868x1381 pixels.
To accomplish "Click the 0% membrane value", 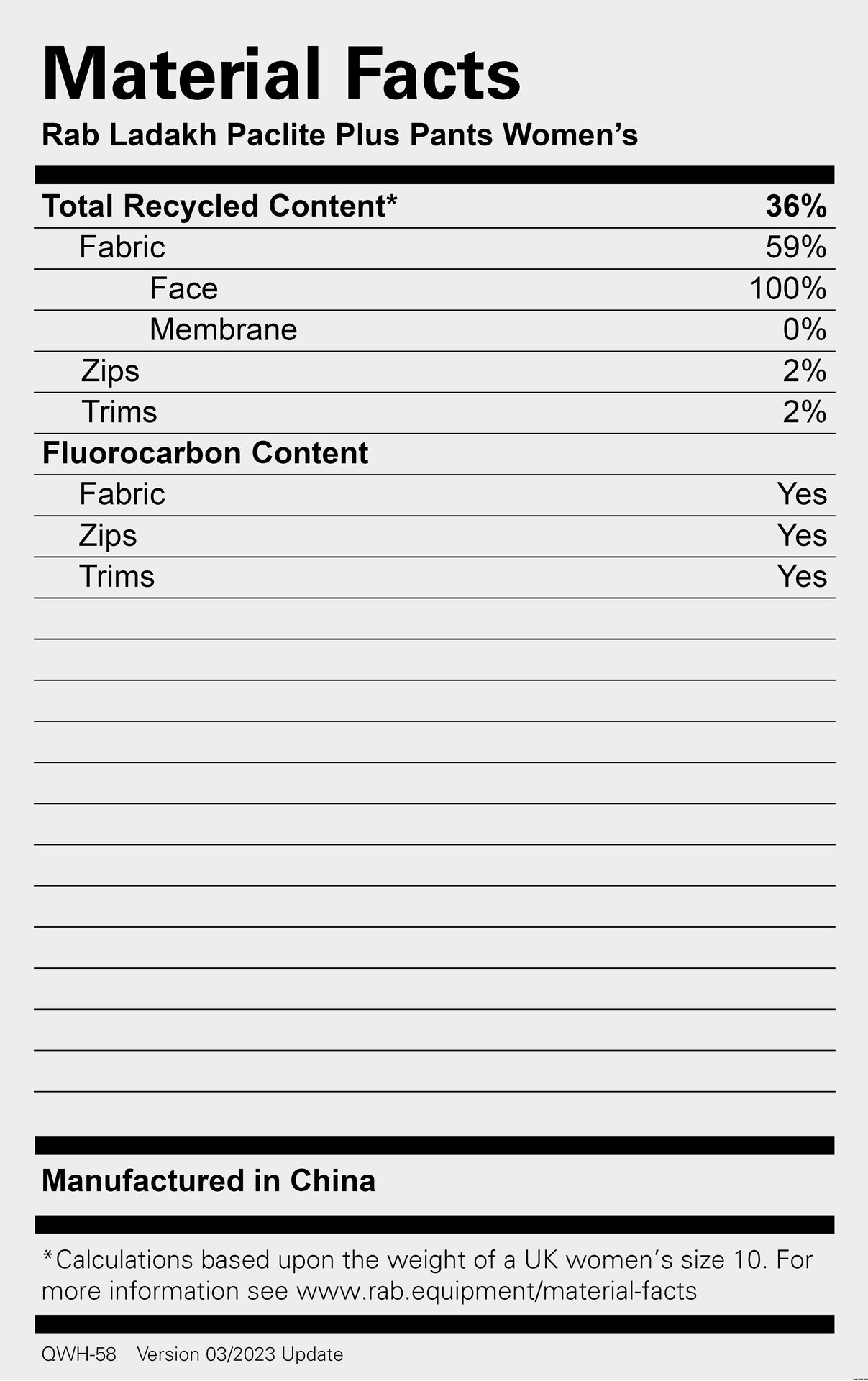I will point(804,330).
